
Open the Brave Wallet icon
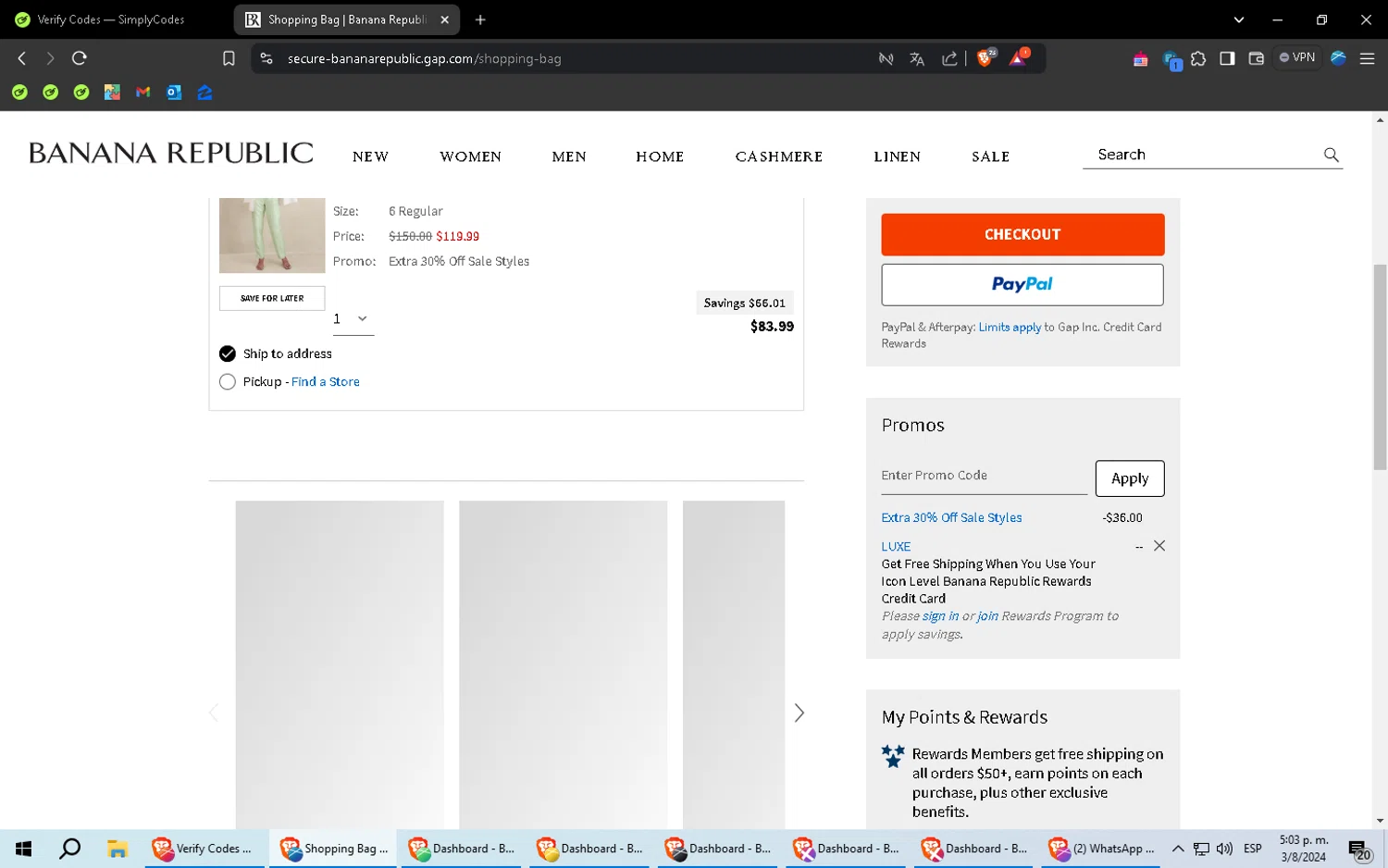coord(1256,58)
